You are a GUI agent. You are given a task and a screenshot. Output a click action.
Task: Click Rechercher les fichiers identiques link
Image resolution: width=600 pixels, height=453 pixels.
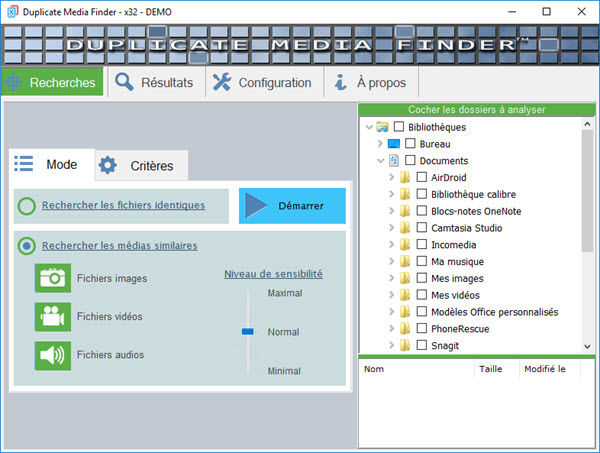(124, 205)
